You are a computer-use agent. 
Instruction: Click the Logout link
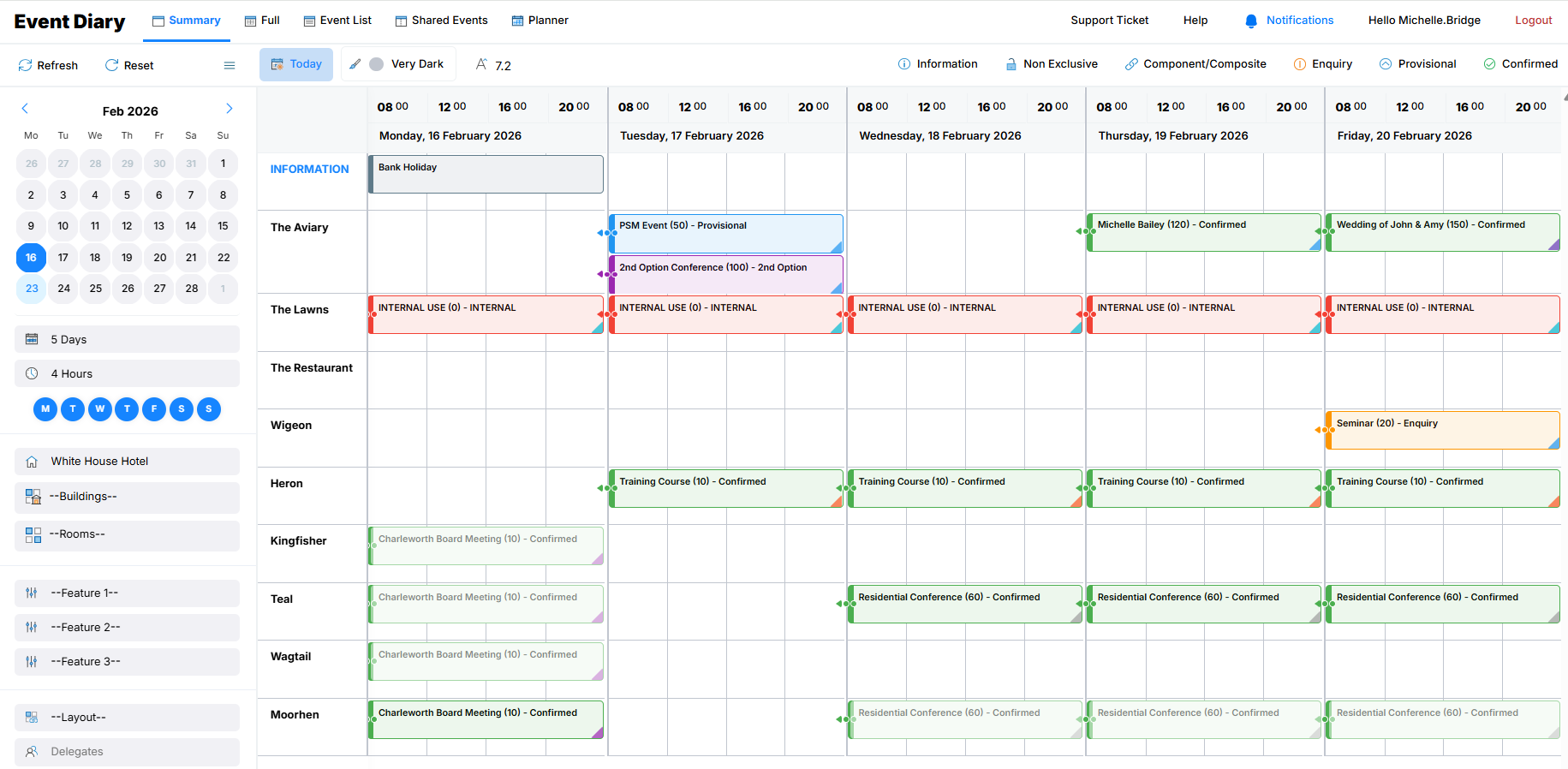[x=1533, y=21]
